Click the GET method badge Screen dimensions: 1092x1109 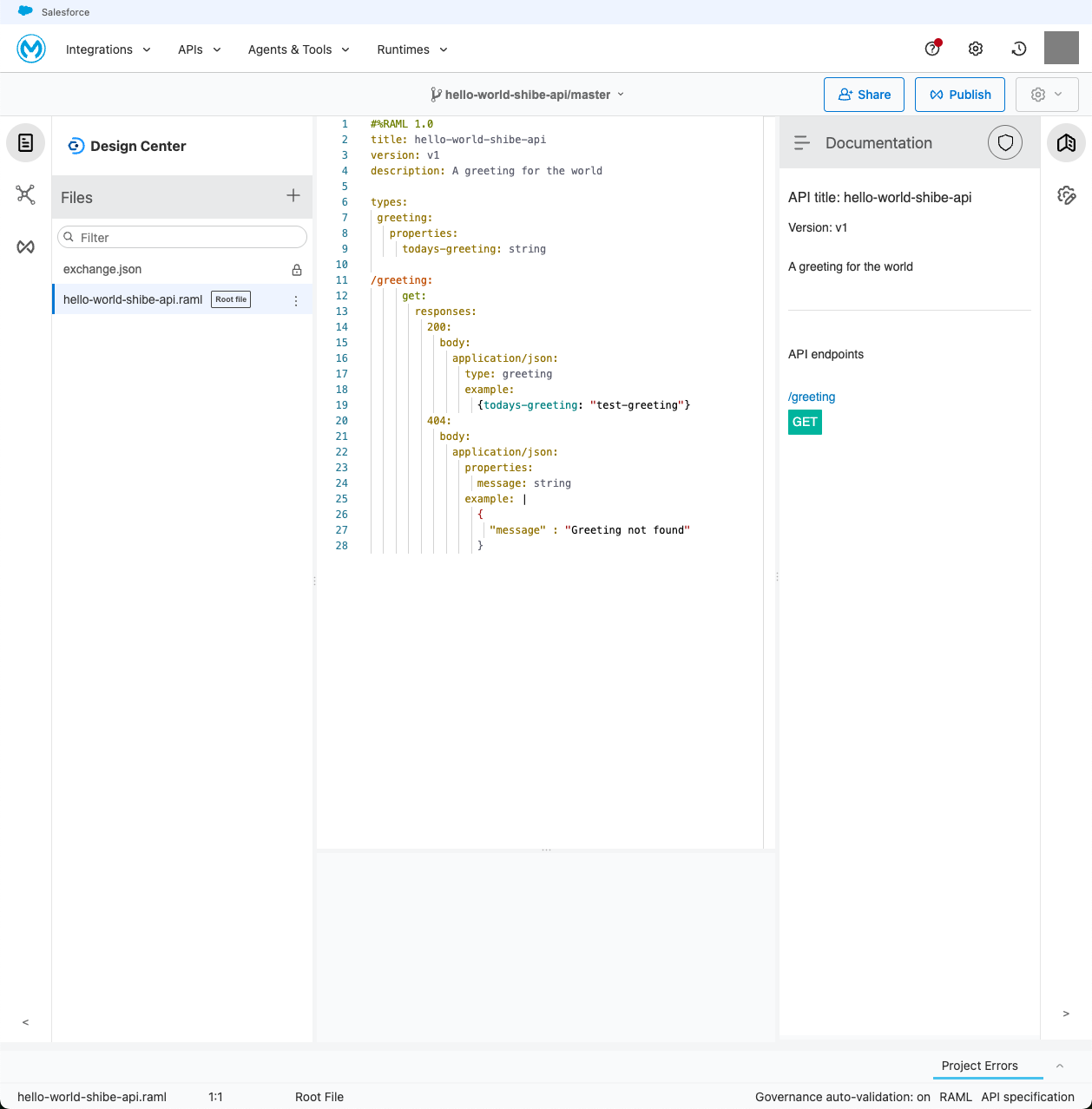tap(805, 422)
